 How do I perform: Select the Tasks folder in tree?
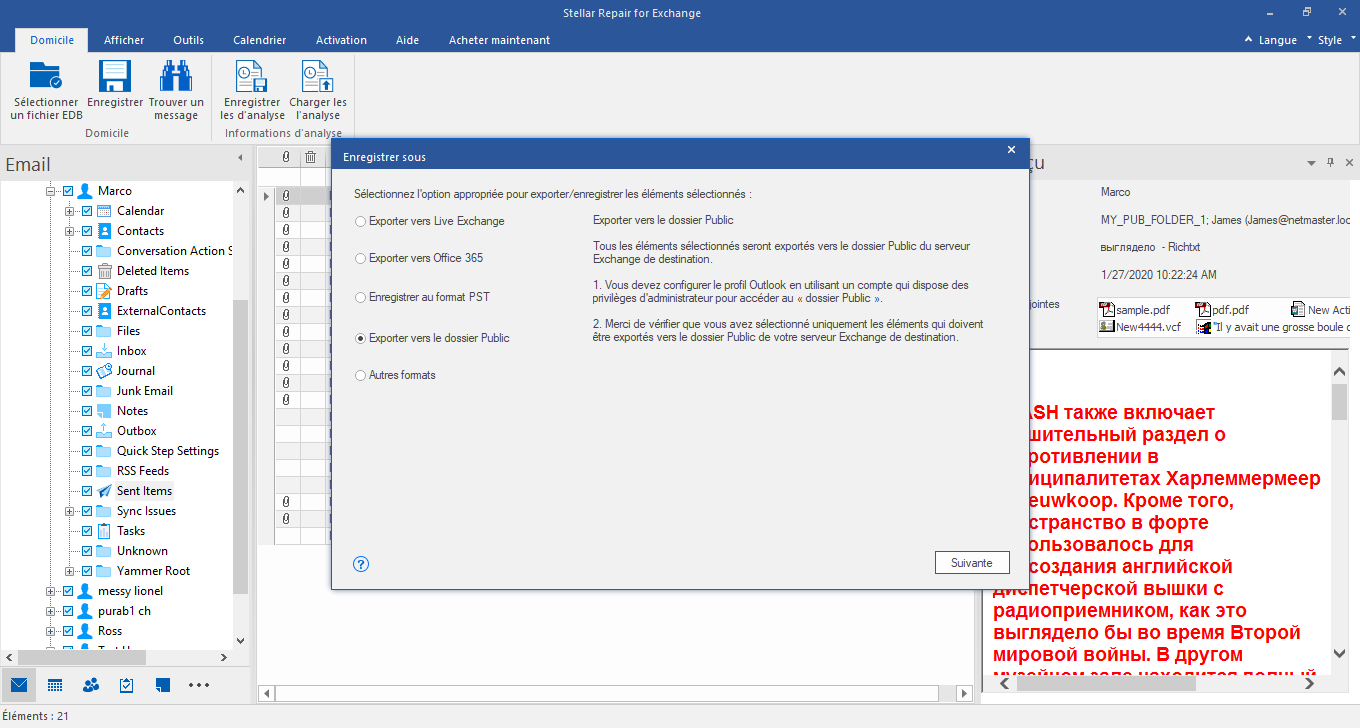[131, 531]
